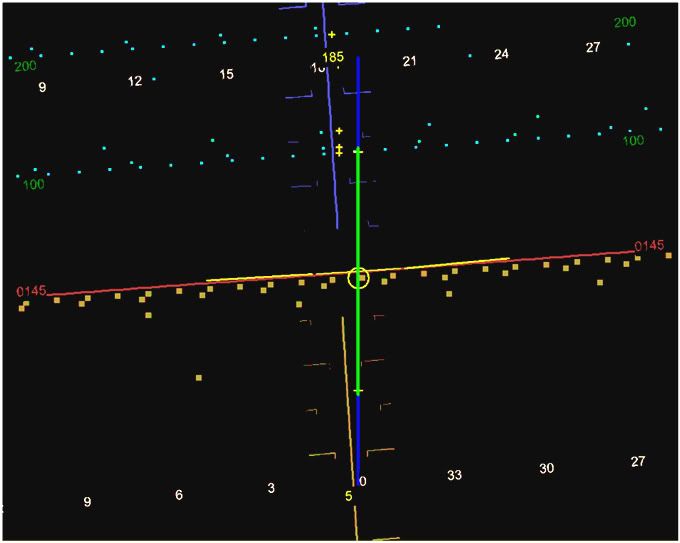Screen dimensions: 680x543
Task: Select the lower tick mark on the green line
Action: click(358, 391)
